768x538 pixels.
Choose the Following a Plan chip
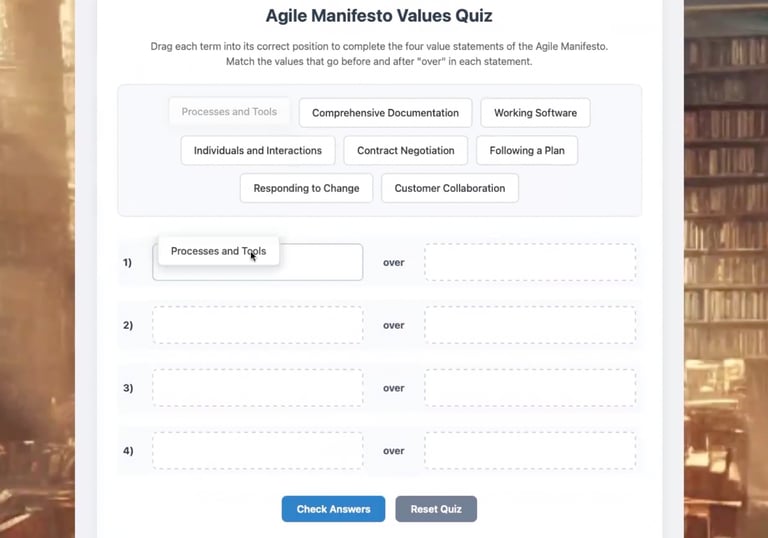[x=527, y=150]
